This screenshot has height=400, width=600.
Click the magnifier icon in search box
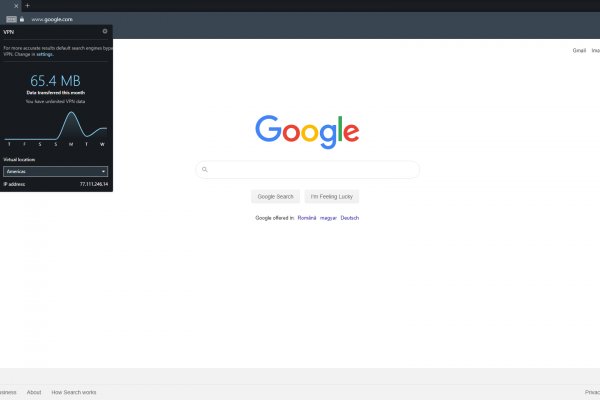click(x=205, y=170)
